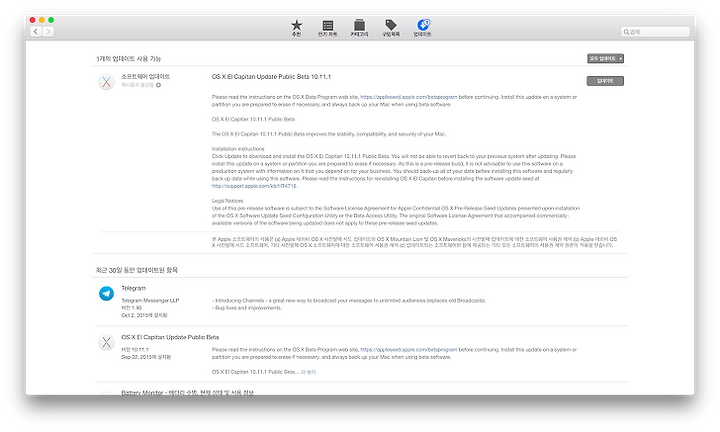Expand the arrow on the 모두 업데이트 button
The width and height of the screenshot is (720, 432).
pyautogui.click(x=621, y=58)
